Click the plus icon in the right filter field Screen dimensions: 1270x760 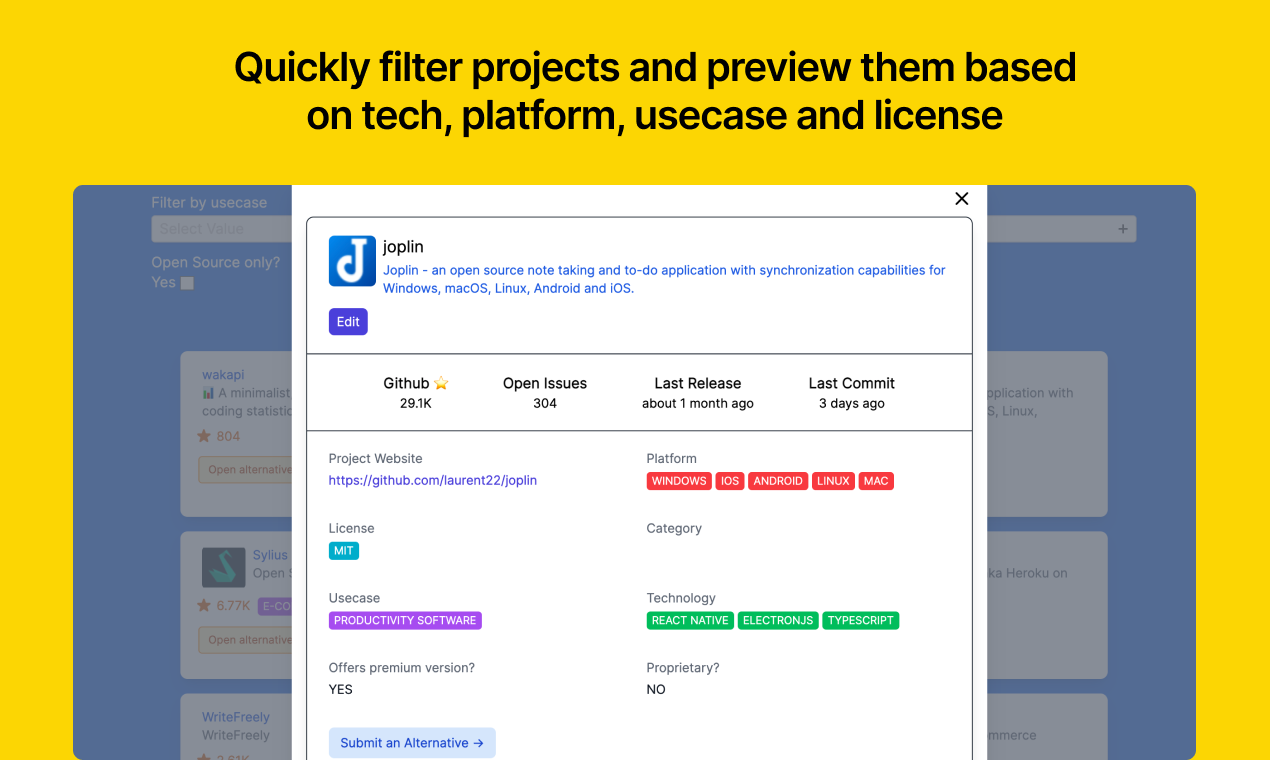(1123, 229)
